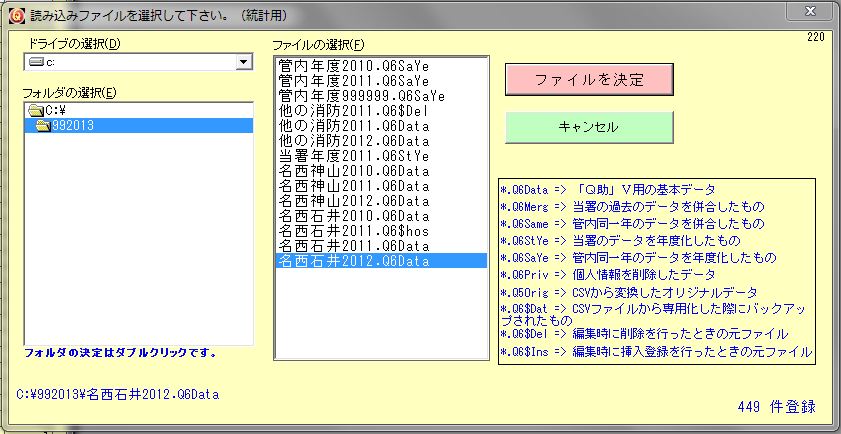Click the drive icon in drive combo box
This screenshot has height=434, width=841.
(x=36, y=63)
